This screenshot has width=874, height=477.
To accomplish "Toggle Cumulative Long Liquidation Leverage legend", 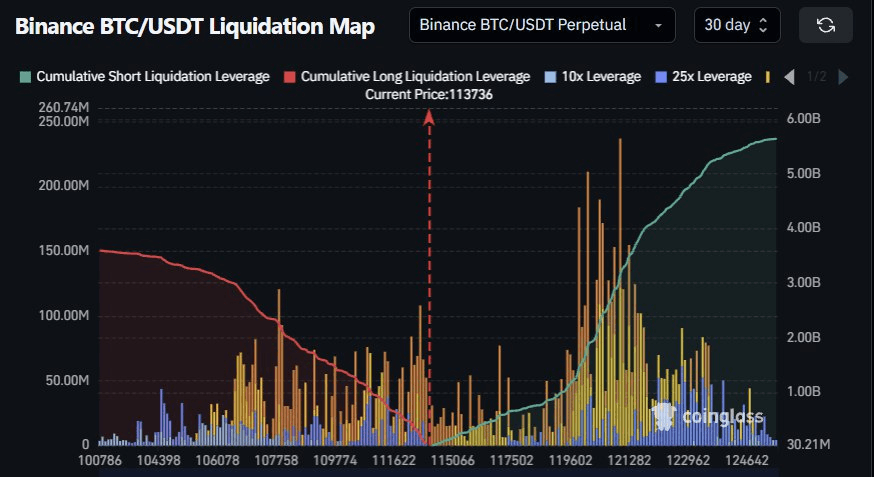I will point(407,77).
